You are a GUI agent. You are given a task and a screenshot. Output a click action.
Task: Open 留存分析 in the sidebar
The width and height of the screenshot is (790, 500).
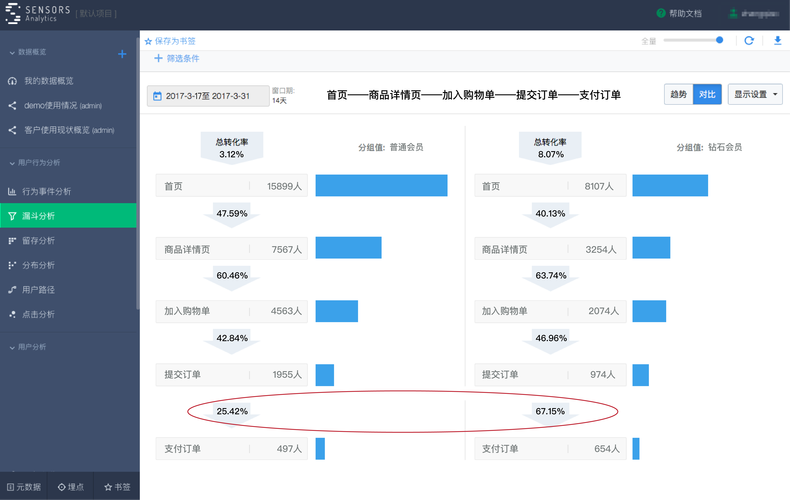[x=38, y=241]
